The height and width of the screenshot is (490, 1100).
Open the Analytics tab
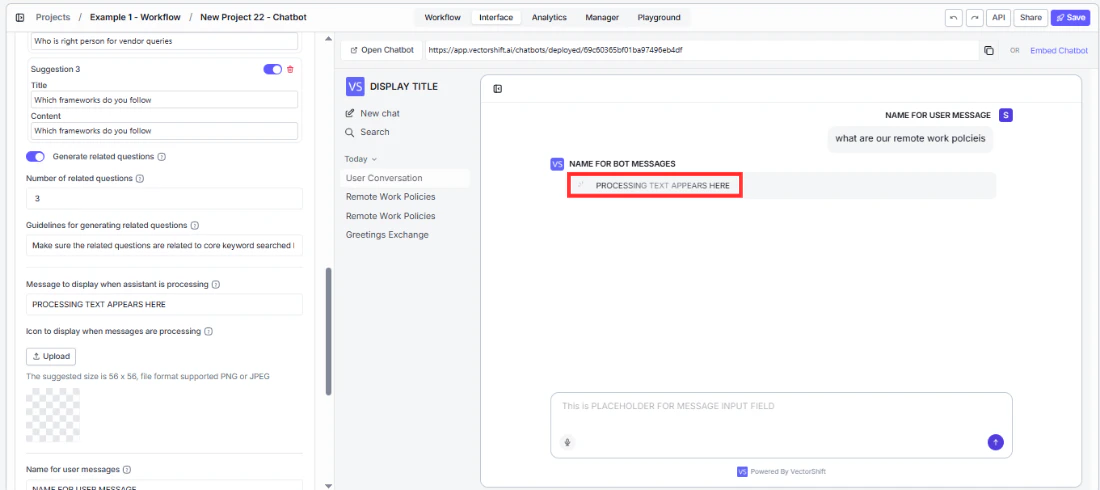pos(549,18)
